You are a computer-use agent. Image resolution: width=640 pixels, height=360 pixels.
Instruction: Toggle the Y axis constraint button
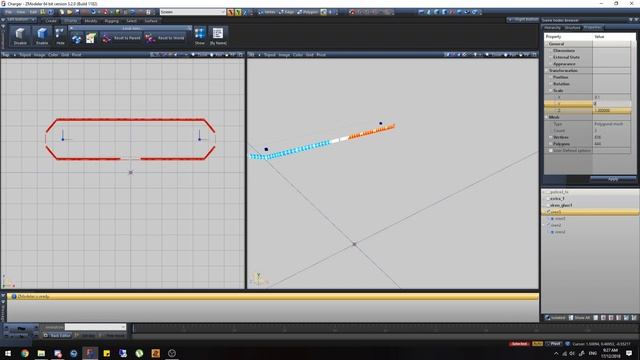coord(238,12)
